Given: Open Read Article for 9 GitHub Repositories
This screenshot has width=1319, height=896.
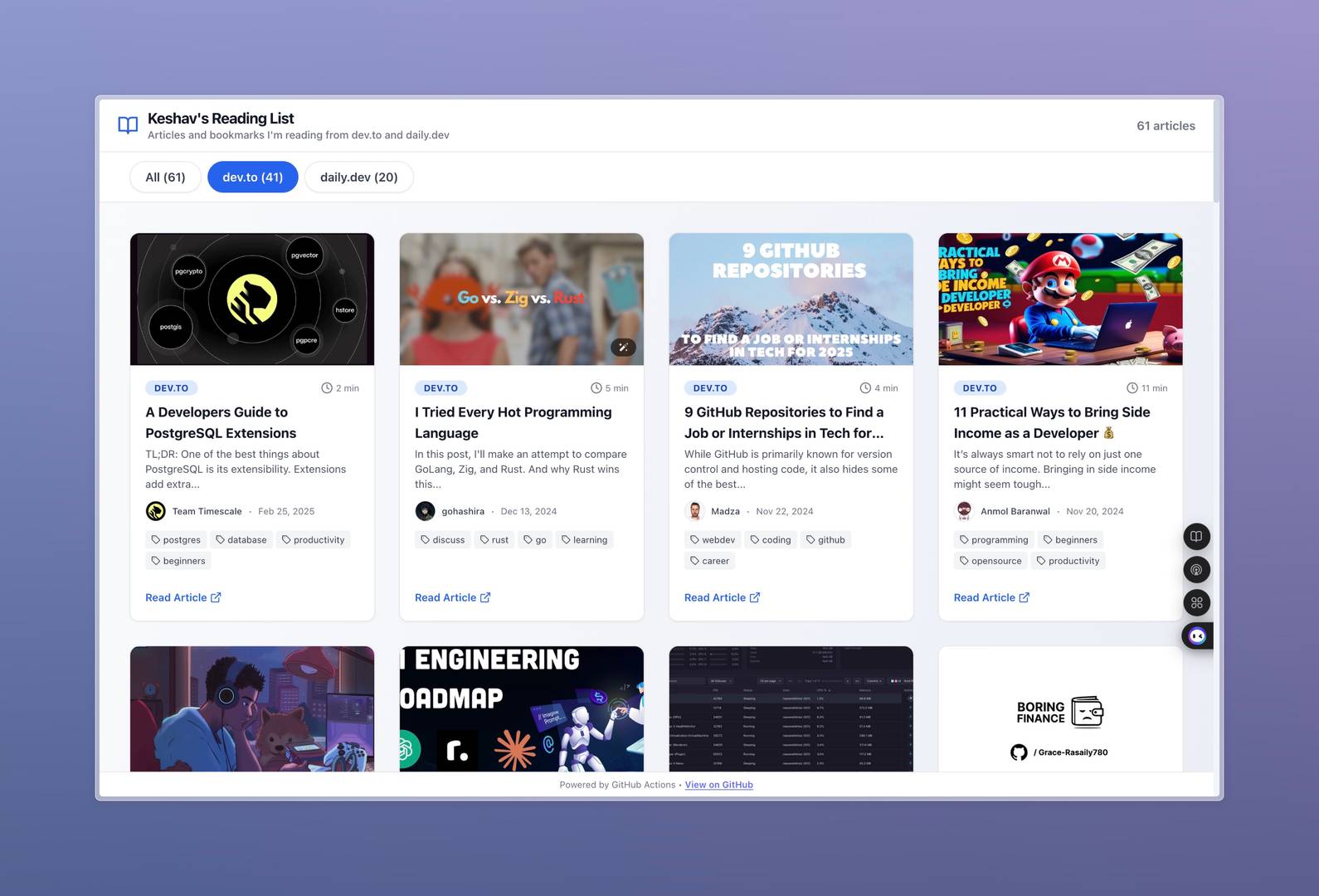Looking at the screenshot, I should click(722, 597).
